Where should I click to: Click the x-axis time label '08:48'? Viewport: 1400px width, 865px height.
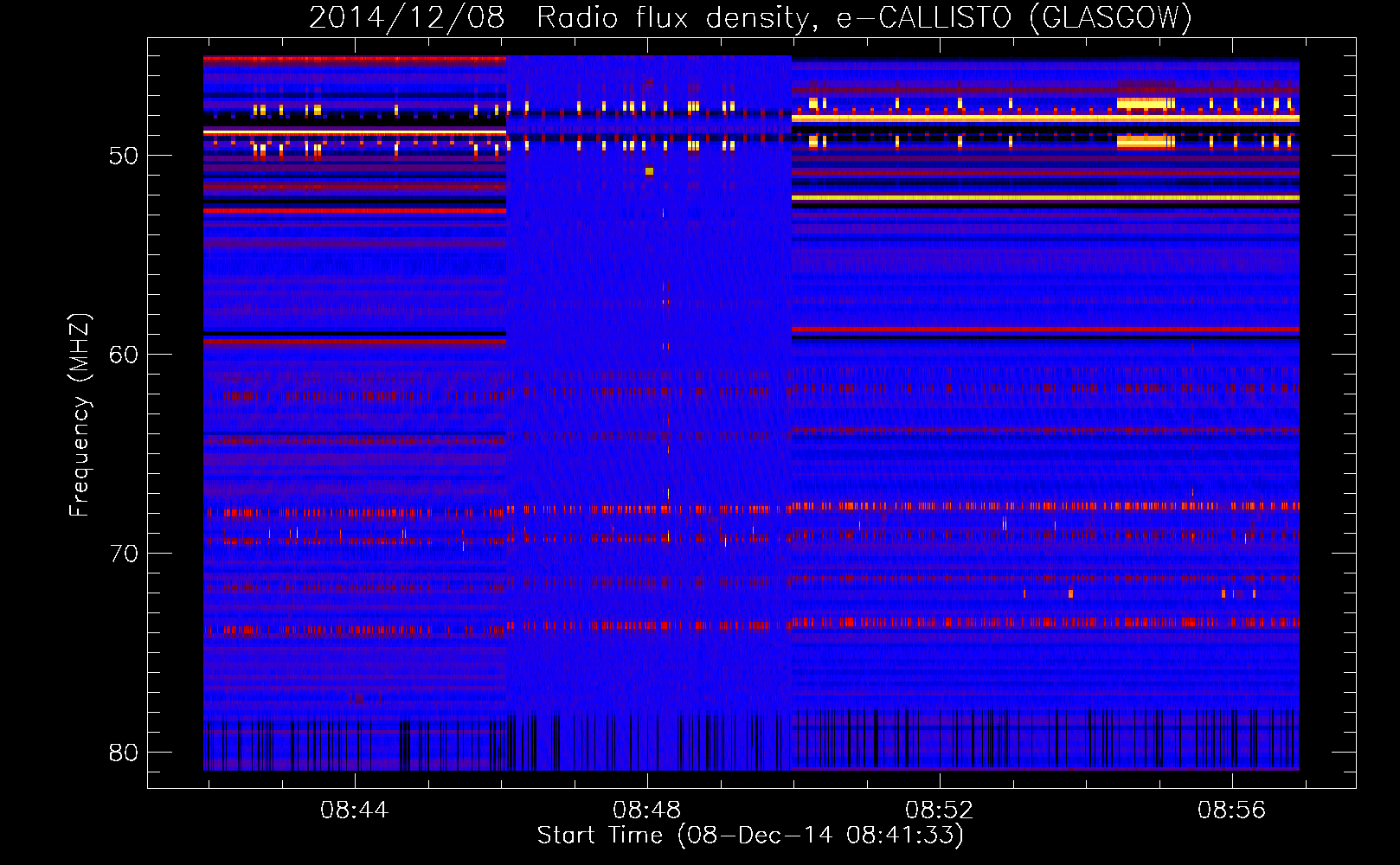click(x=646, y=810)
